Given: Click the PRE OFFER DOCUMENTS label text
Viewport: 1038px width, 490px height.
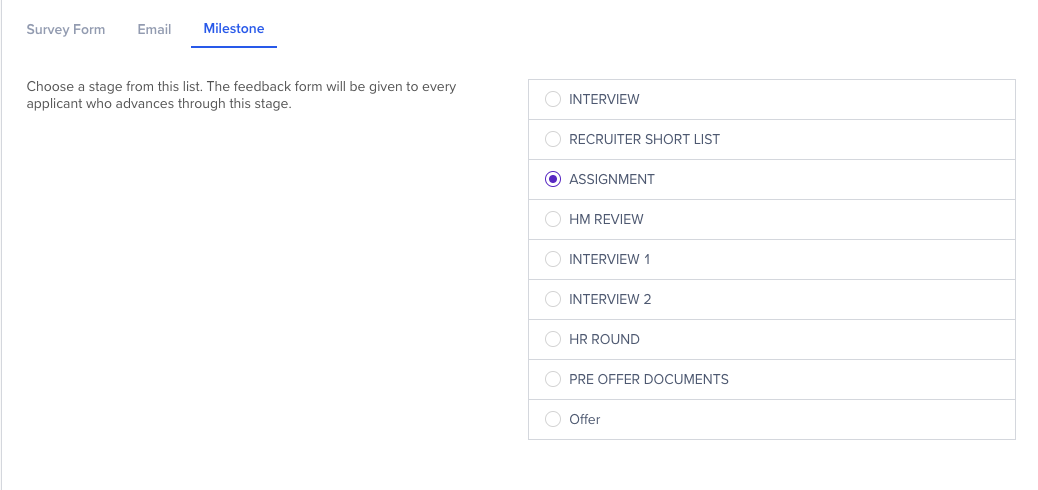Looking at the screenshot, I should [x=649, y=379].
